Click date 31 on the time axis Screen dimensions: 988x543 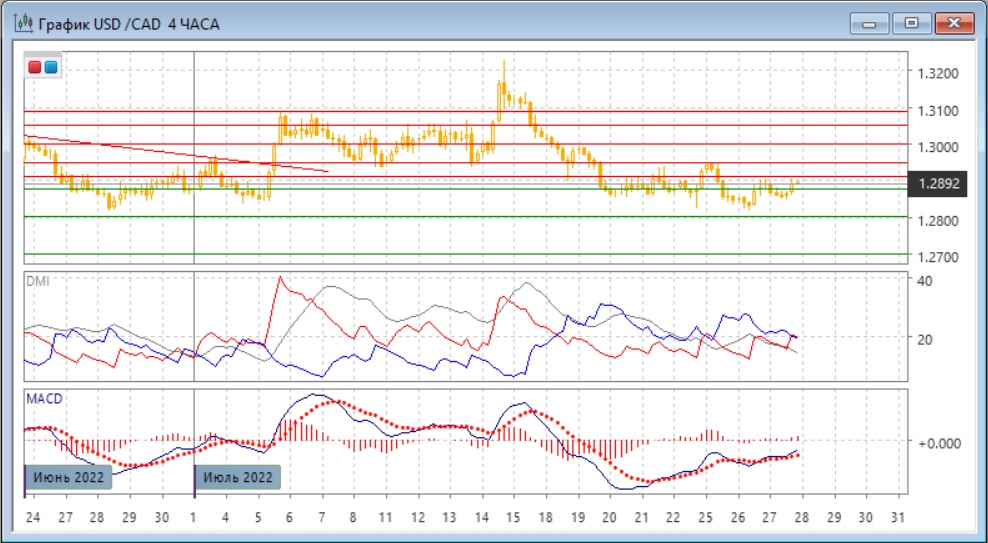tap(896, 518)
